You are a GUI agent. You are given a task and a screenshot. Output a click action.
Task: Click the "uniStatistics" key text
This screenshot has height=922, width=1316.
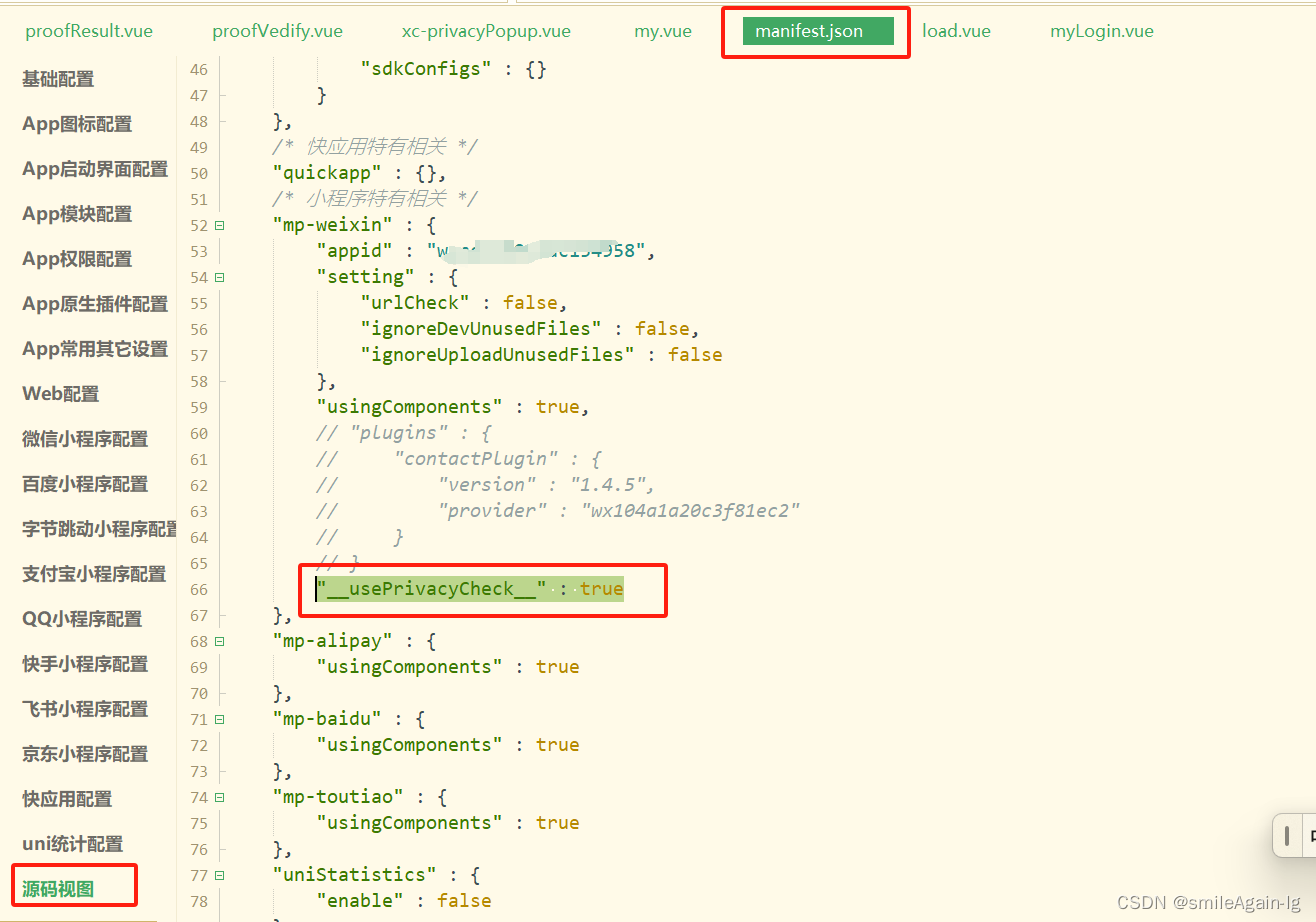(x=355, y=875)
